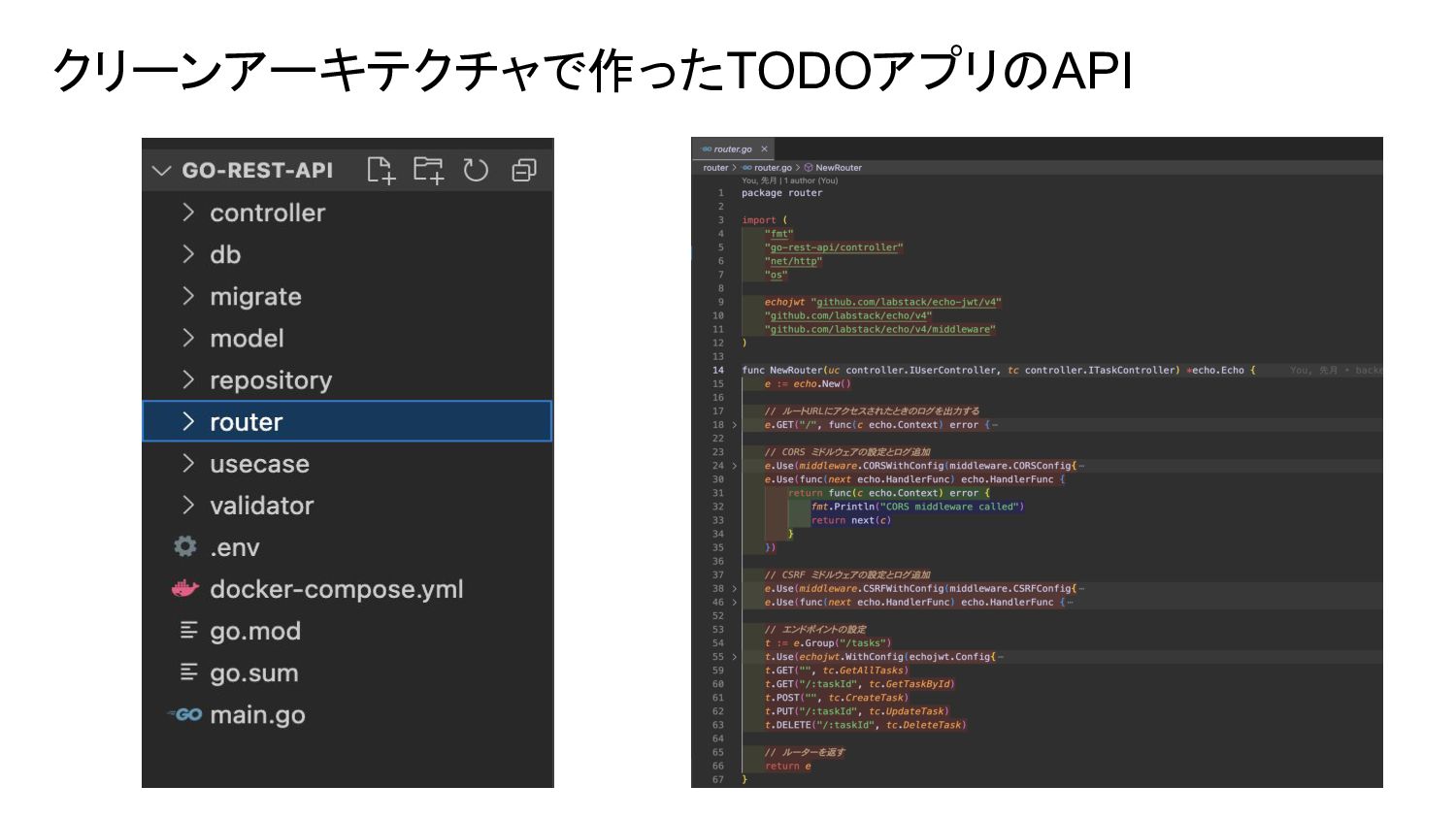The height and width of the screenshot is (819, 1456).
Task: Click the GO-REST-API project title
Action: pyautogui.click(x=257, y=171)
